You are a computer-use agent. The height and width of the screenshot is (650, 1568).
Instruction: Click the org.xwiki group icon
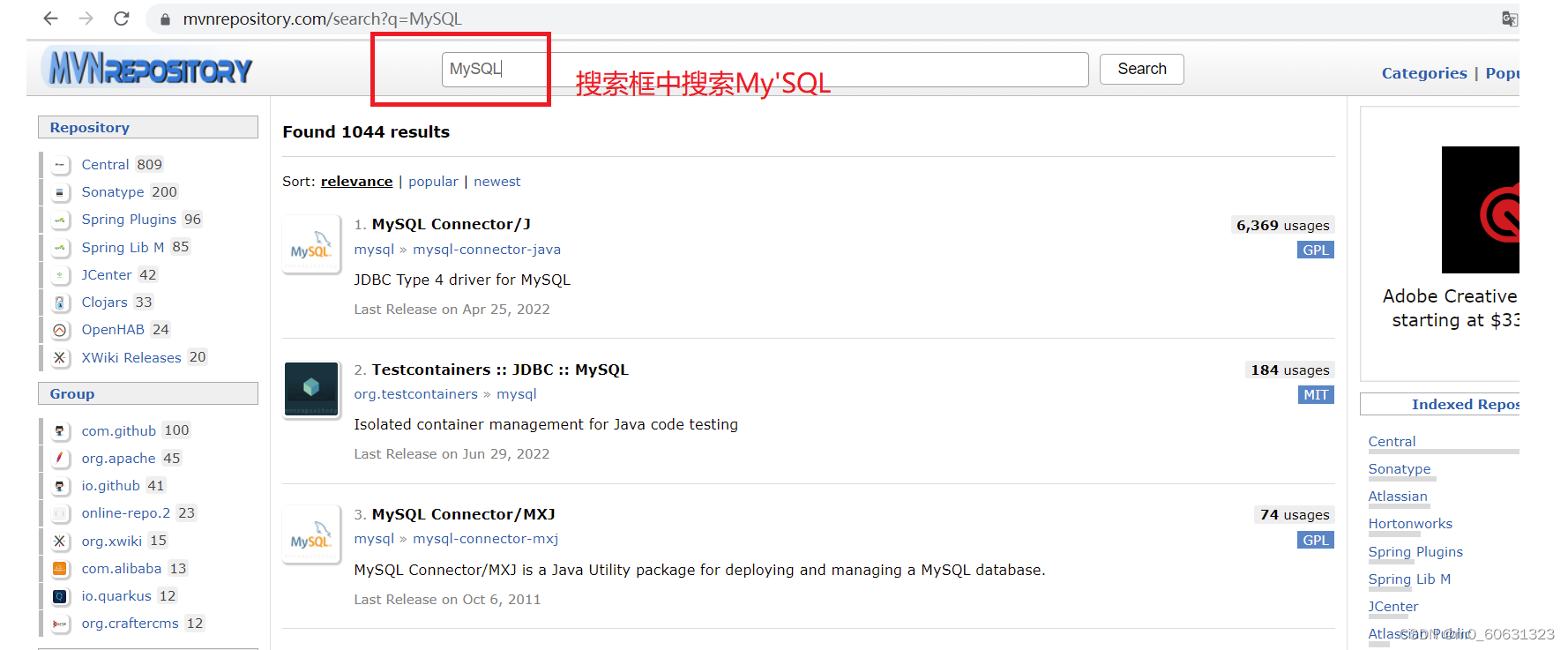point(60,542)
